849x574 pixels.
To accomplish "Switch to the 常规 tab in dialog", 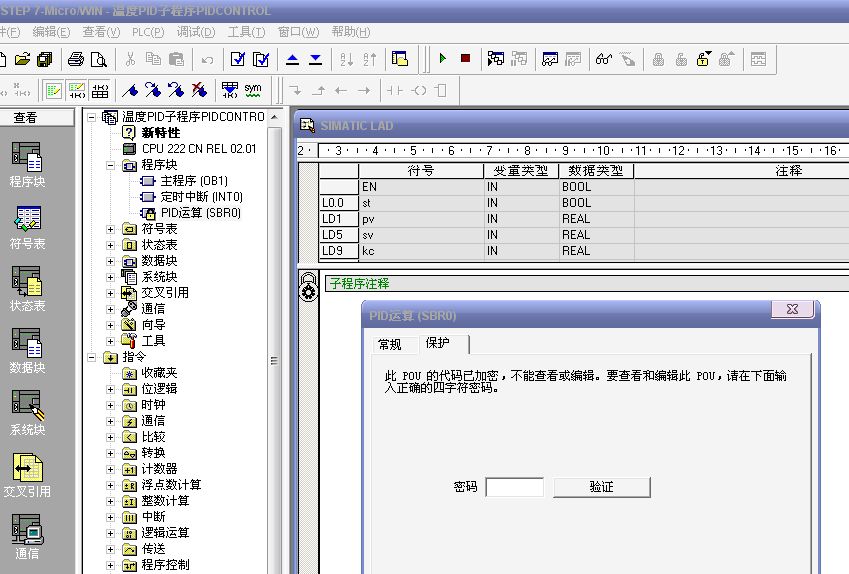I will coord(389,344).
